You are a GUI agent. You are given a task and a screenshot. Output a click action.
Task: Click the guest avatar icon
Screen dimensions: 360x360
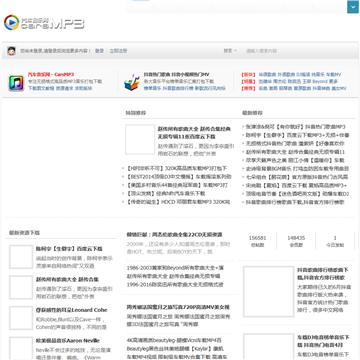tap(12, 51)
